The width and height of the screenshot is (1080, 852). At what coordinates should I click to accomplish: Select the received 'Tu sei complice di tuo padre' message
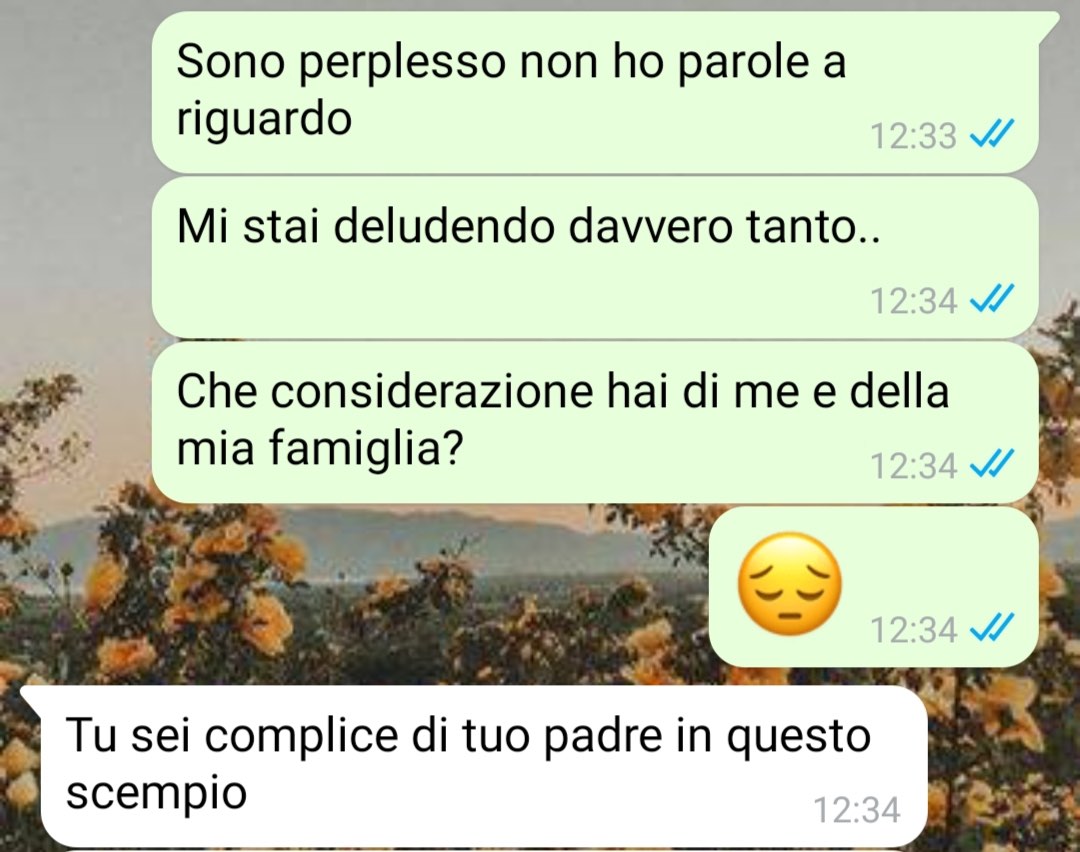484,766
